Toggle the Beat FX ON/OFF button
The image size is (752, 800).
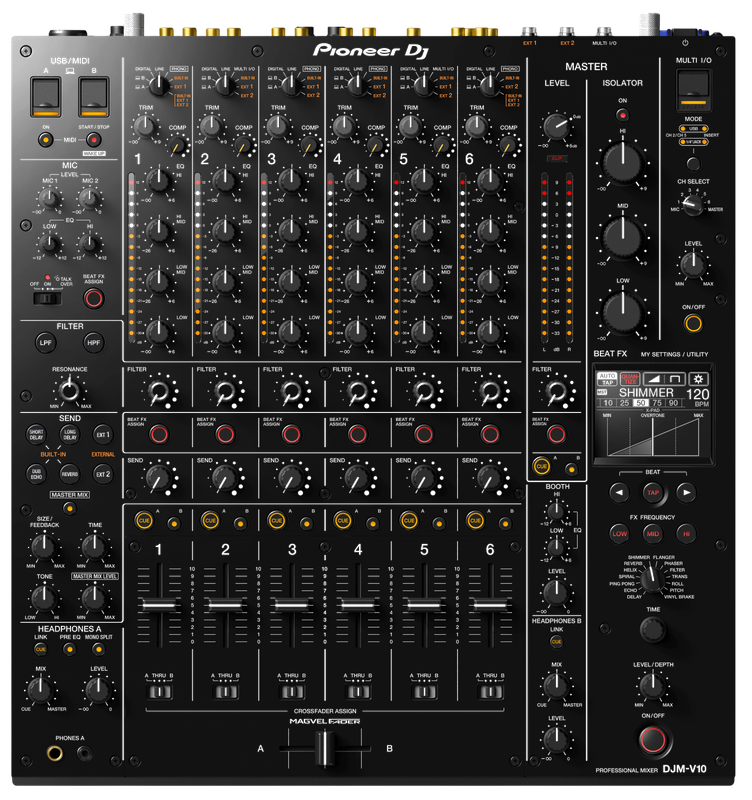tap(653, 740)
